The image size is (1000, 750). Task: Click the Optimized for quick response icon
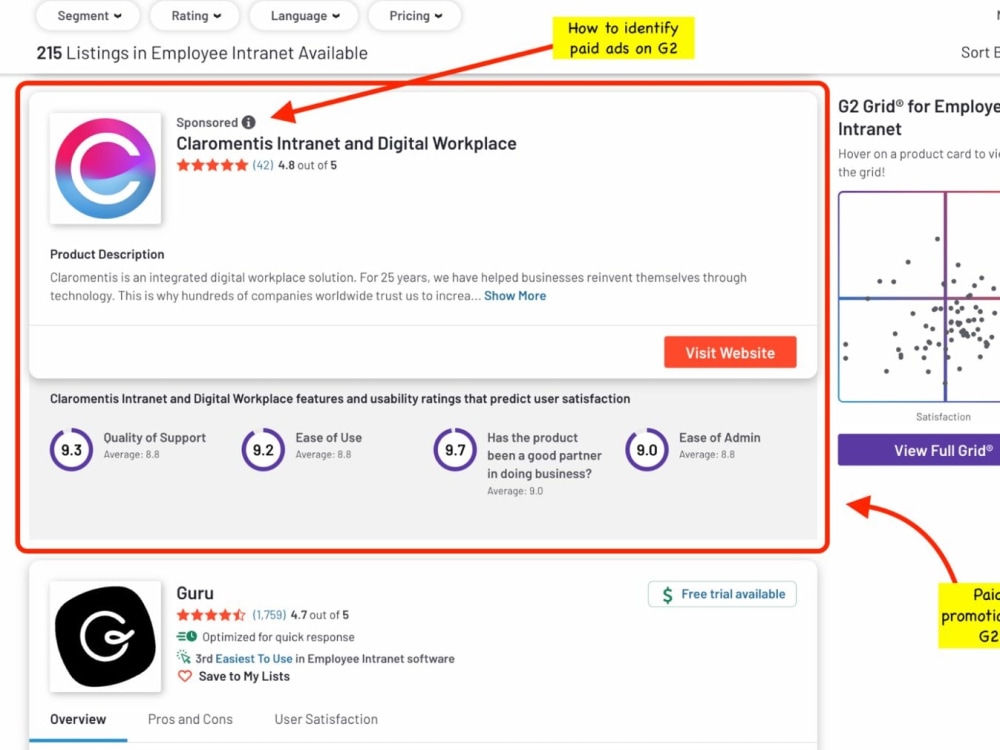click(x=187, y=636)
